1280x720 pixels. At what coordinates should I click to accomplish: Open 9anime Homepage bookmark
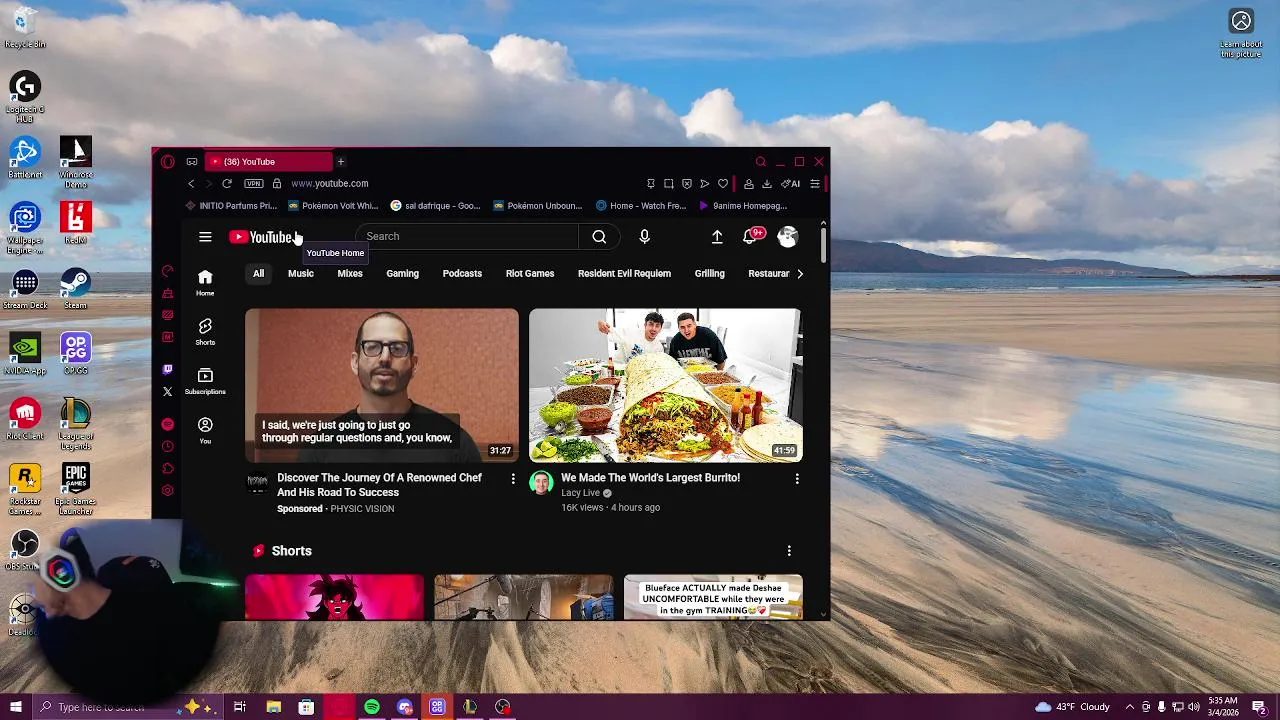pyautogui.click(x=743, y=206)
